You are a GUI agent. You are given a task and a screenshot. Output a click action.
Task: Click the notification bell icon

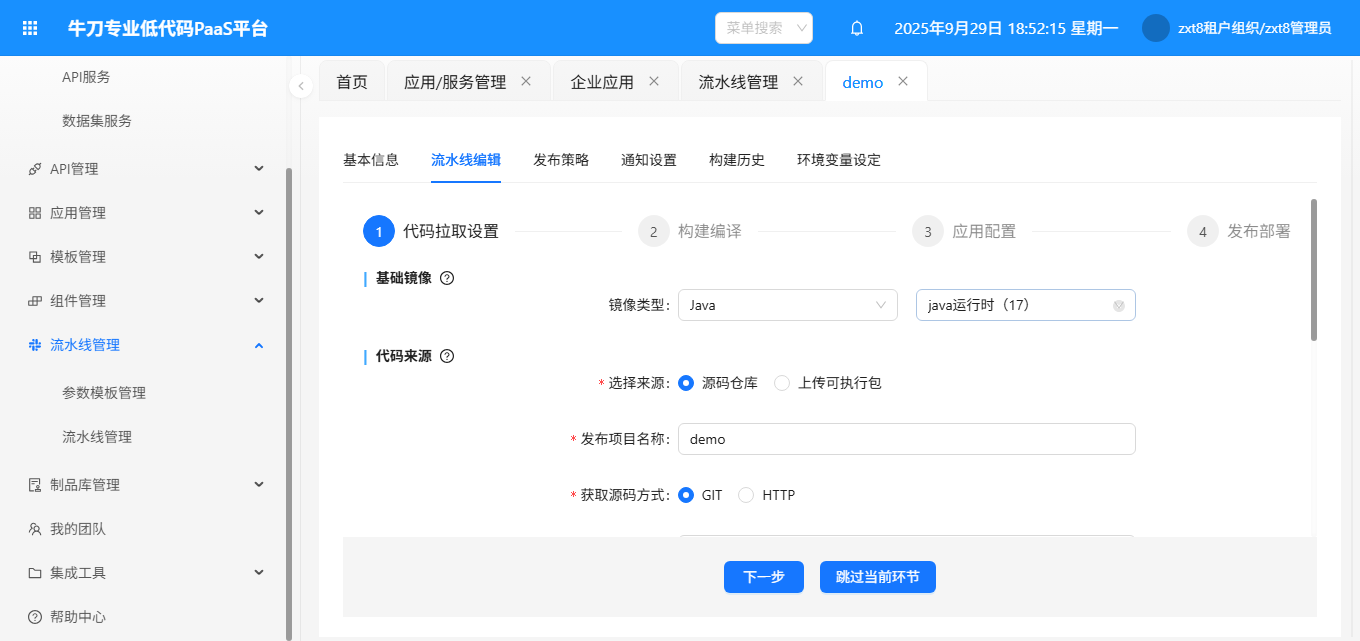pos(856,28)
